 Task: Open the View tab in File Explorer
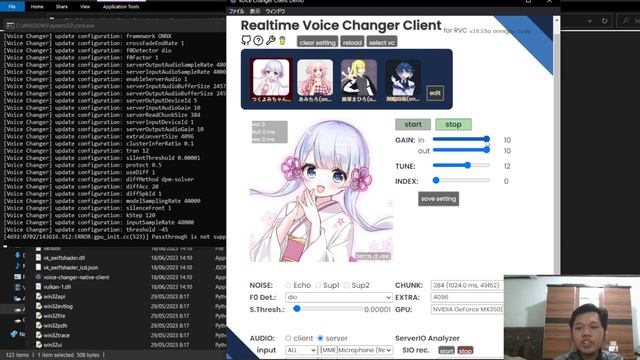click(x=85, y=7)
